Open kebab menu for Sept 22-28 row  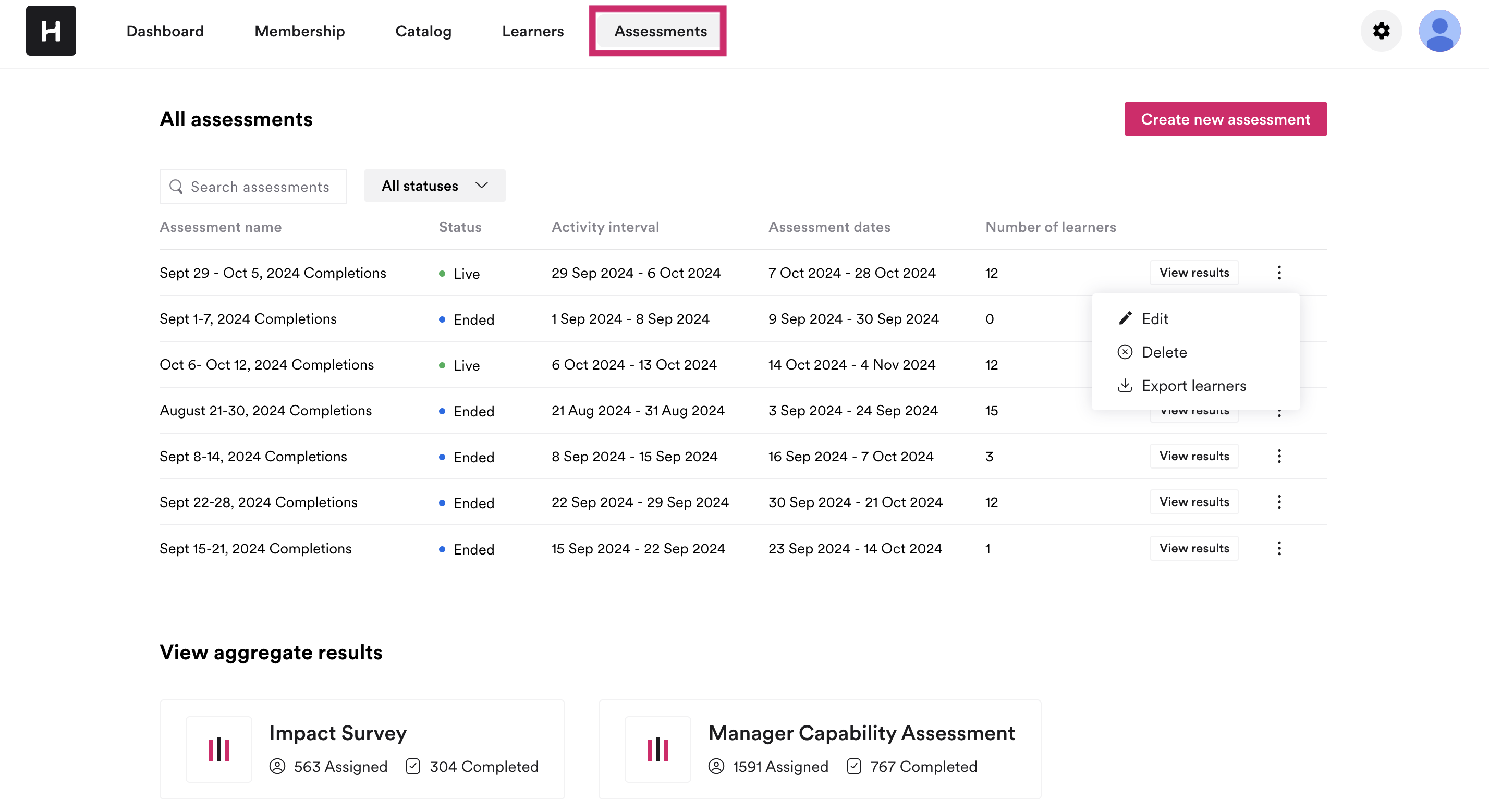(x=1278, y=502)
